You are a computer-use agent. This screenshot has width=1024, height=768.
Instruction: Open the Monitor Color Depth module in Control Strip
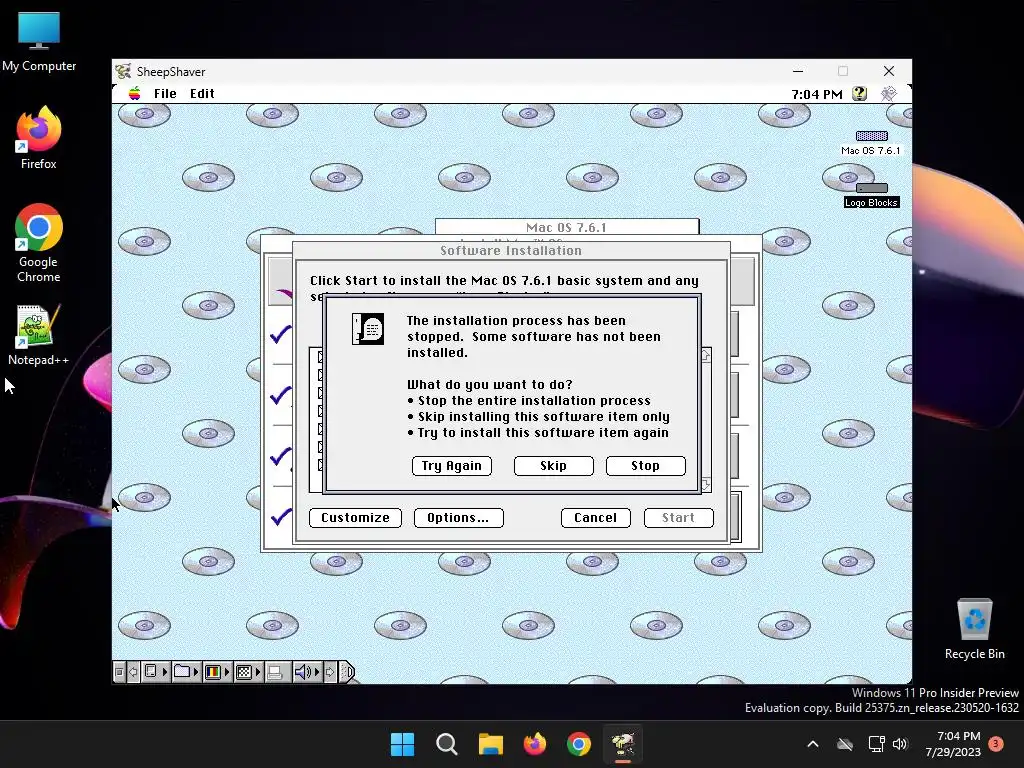217,672
